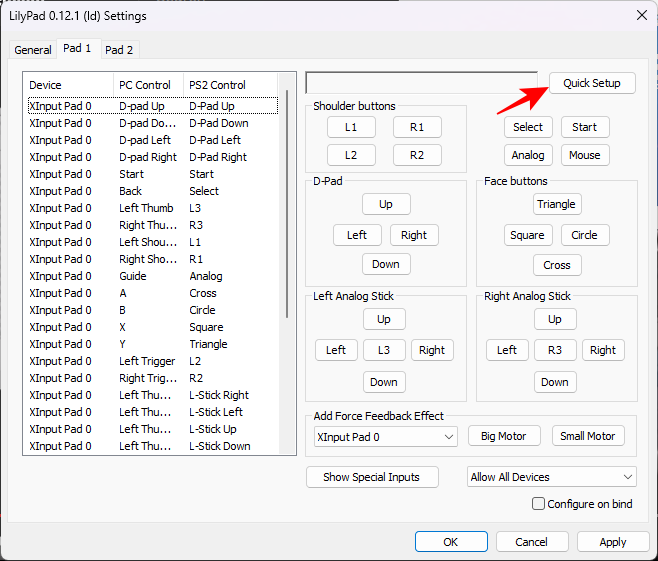The height and width of the screenshot is (561, 658).
Task: Select the D-Pad Down binding row
Action: click(153, 123)
